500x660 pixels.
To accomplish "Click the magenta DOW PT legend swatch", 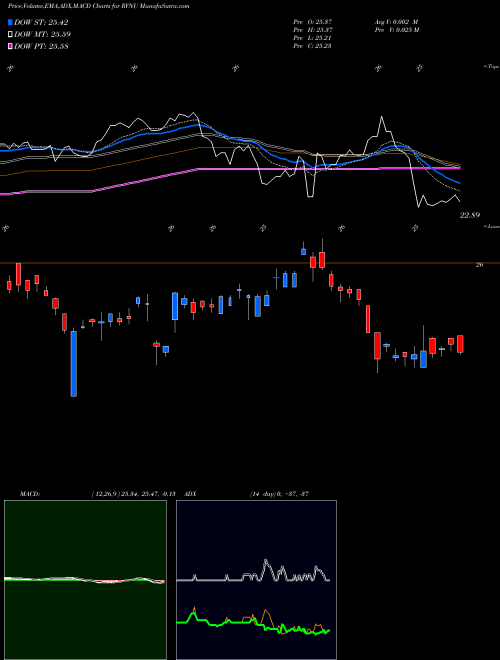I will pyautogui.click(x=10, y=46).
